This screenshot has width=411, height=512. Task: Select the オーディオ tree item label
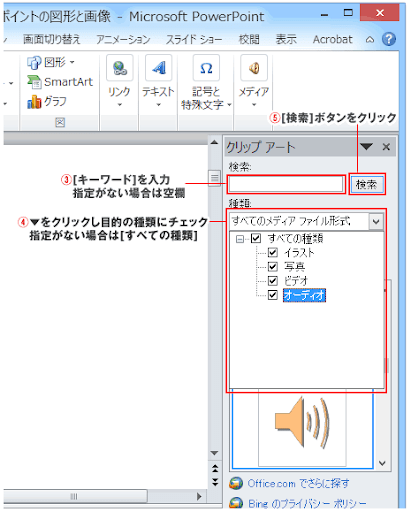pyautogui.click(x=304, y=295)
